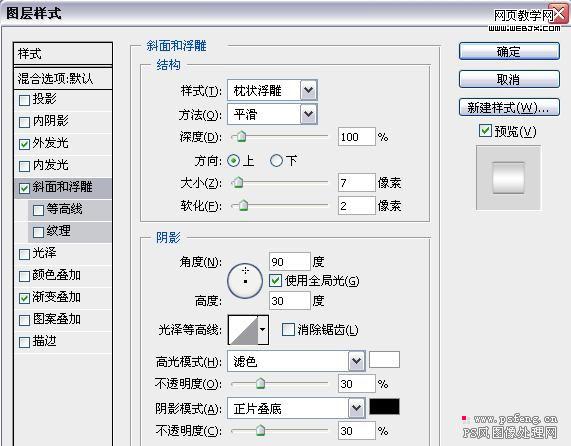Image resolution: width=571 pixels, height=446 pixels.
Task: Tick the 投影 drop shadow checkbox
Action: 24,100
